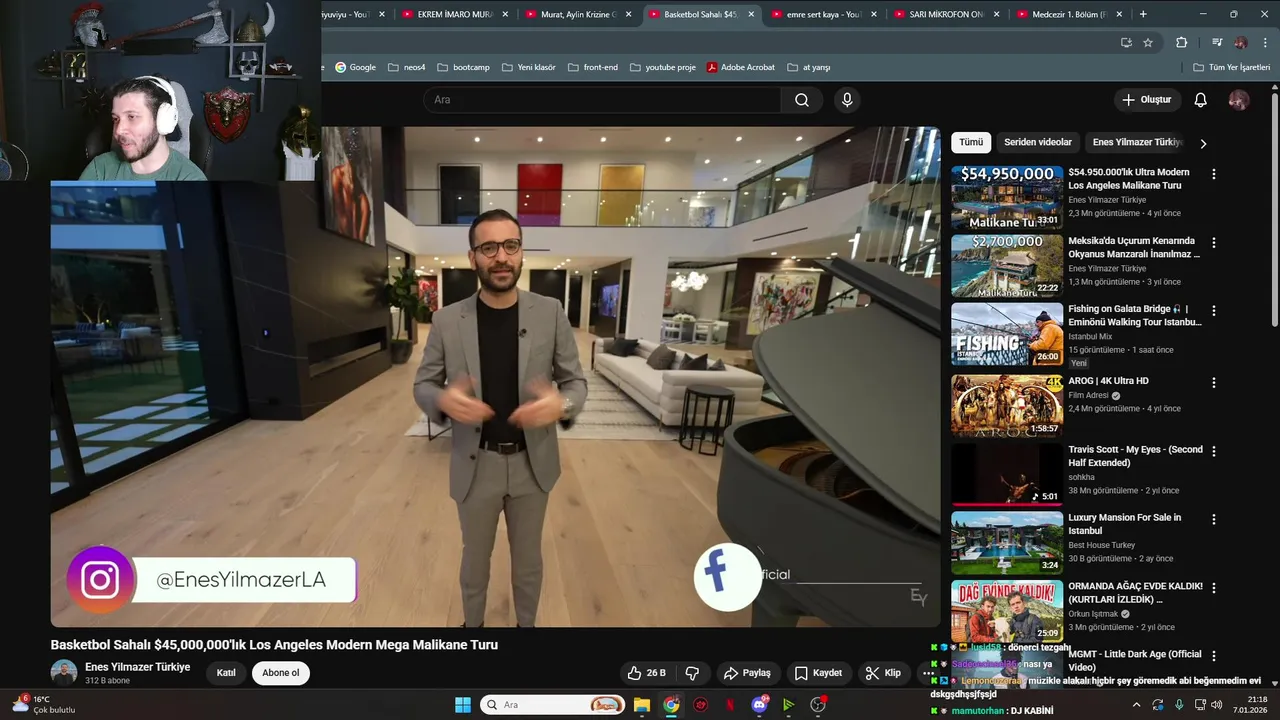
Task: Open the neos4 bookmarks folder
Action: coord(406,67)
